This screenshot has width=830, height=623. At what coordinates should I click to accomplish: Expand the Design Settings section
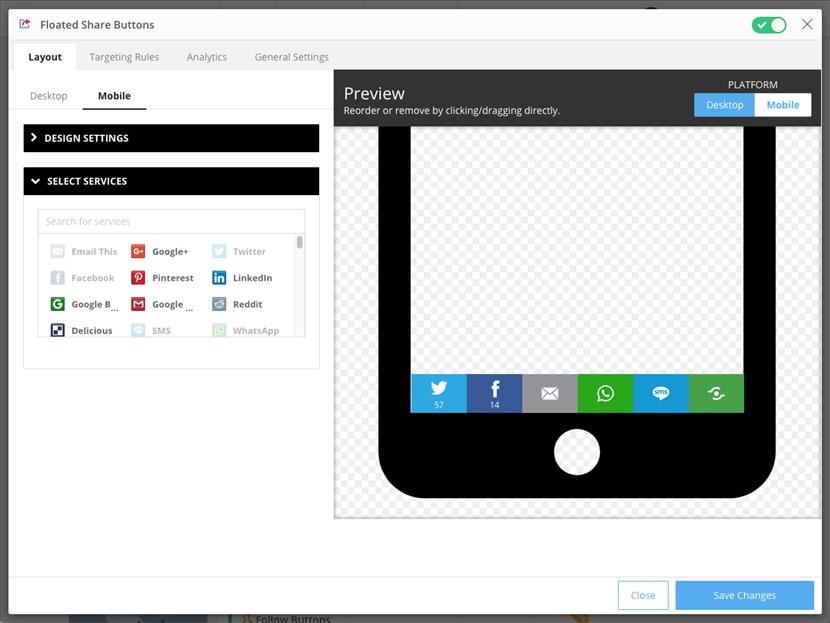(172, 138)
